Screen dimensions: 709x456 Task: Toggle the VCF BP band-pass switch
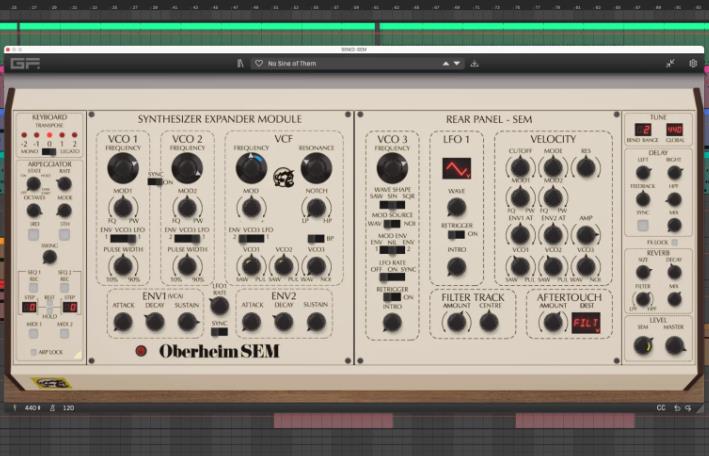click(x=316, y=238)
